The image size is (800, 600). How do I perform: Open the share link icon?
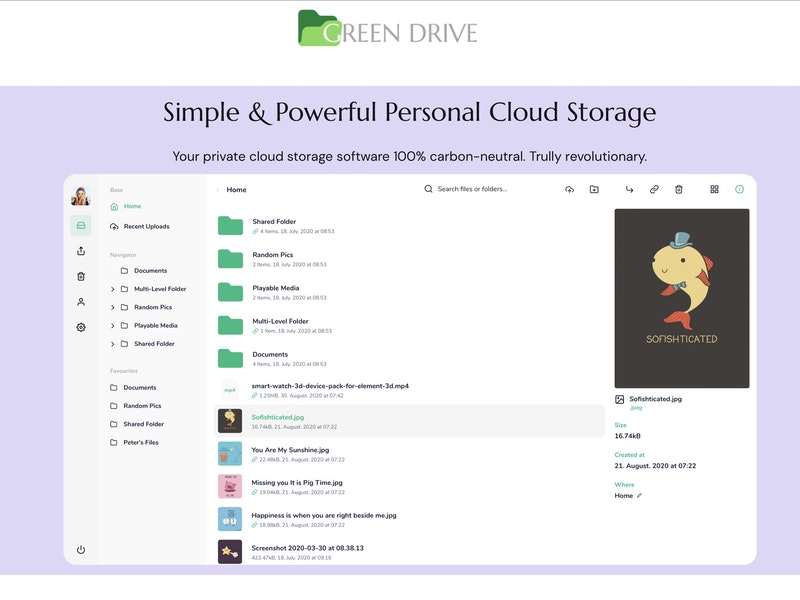pos(654,190)
